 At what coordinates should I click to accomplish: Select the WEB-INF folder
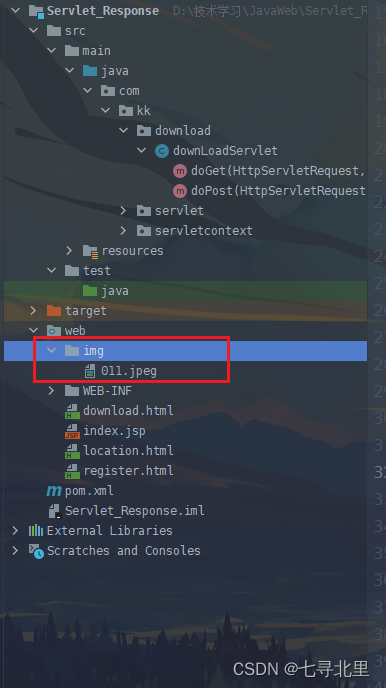107,391
